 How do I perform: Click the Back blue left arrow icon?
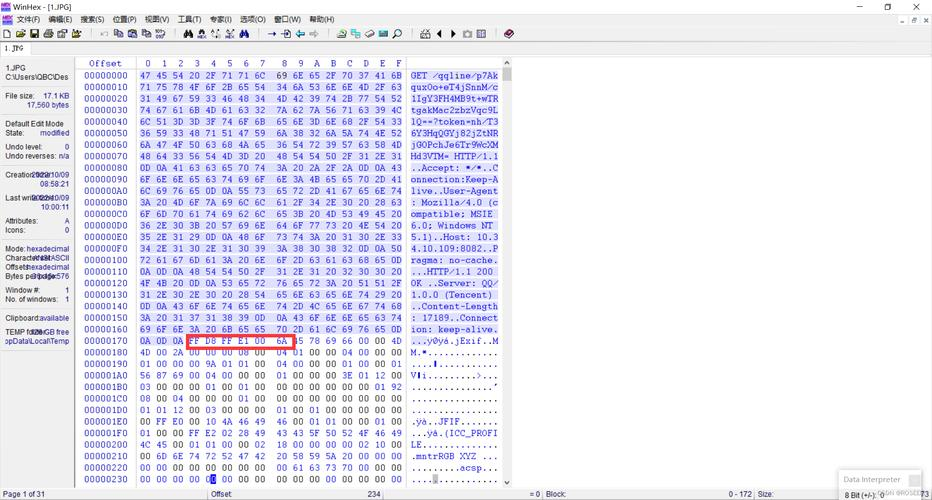pos(300,34)
